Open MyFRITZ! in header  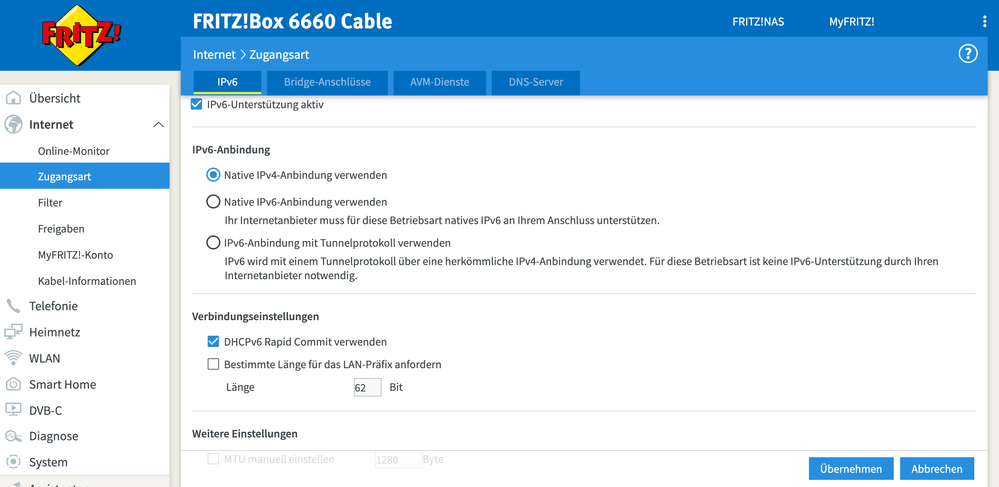pyautogui.click(x=851, y=22)
